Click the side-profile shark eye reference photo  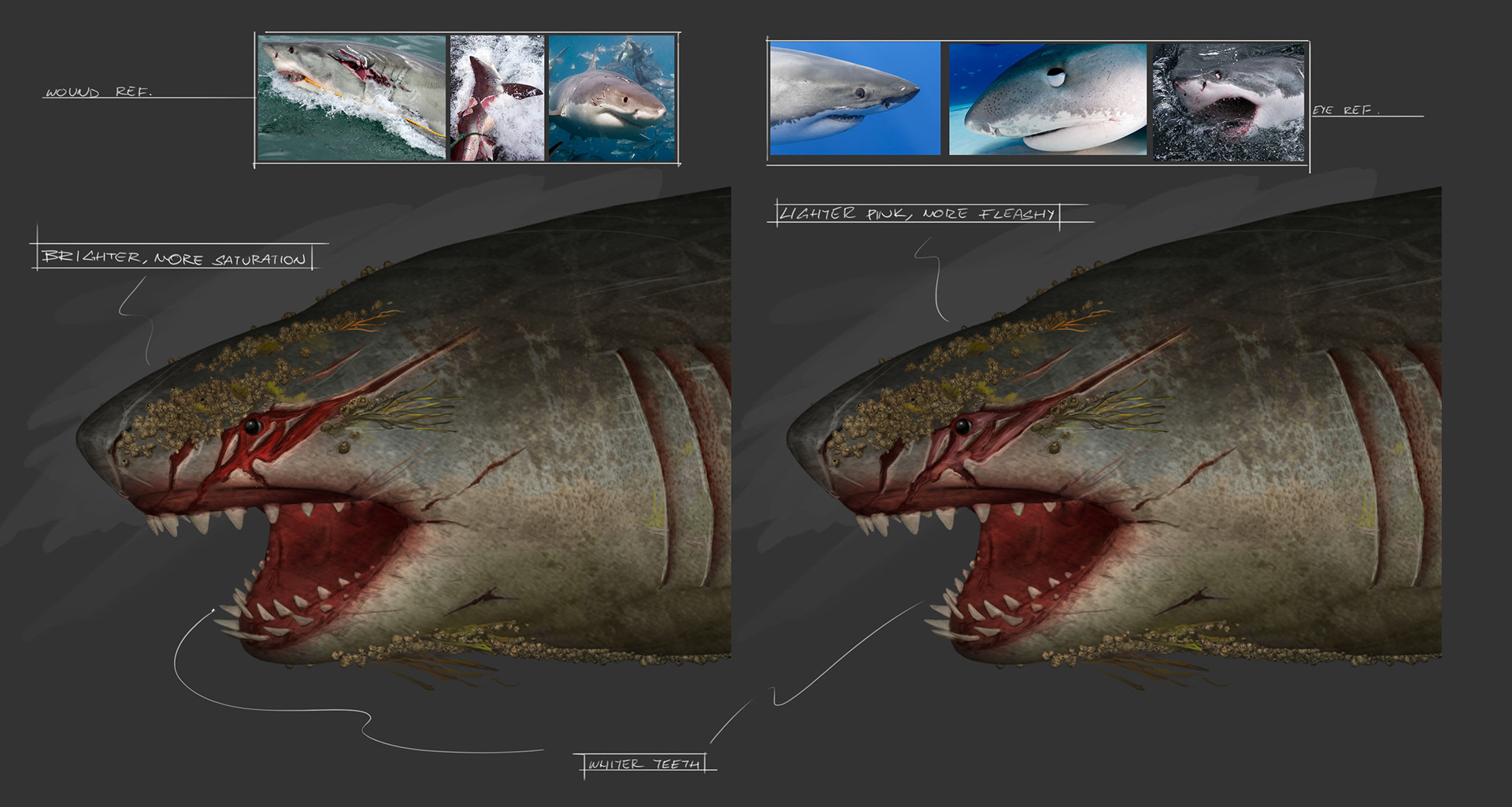[854, 98]
